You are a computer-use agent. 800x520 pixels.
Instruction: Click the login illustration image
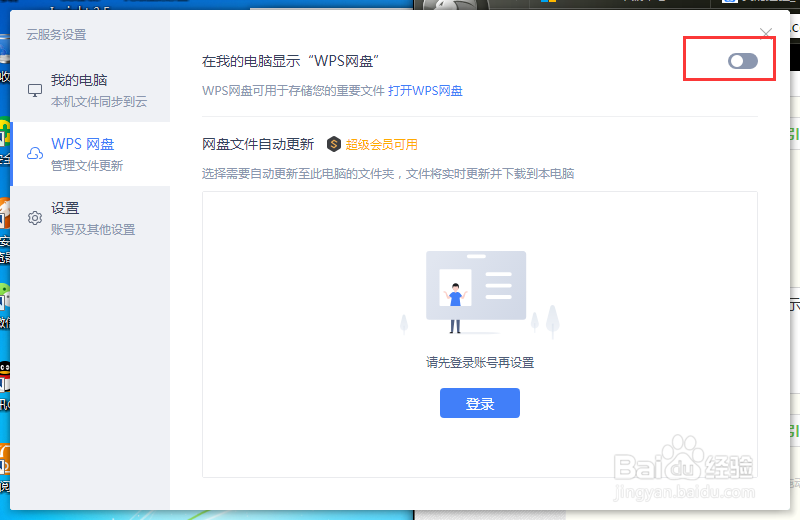click(480, 294)
